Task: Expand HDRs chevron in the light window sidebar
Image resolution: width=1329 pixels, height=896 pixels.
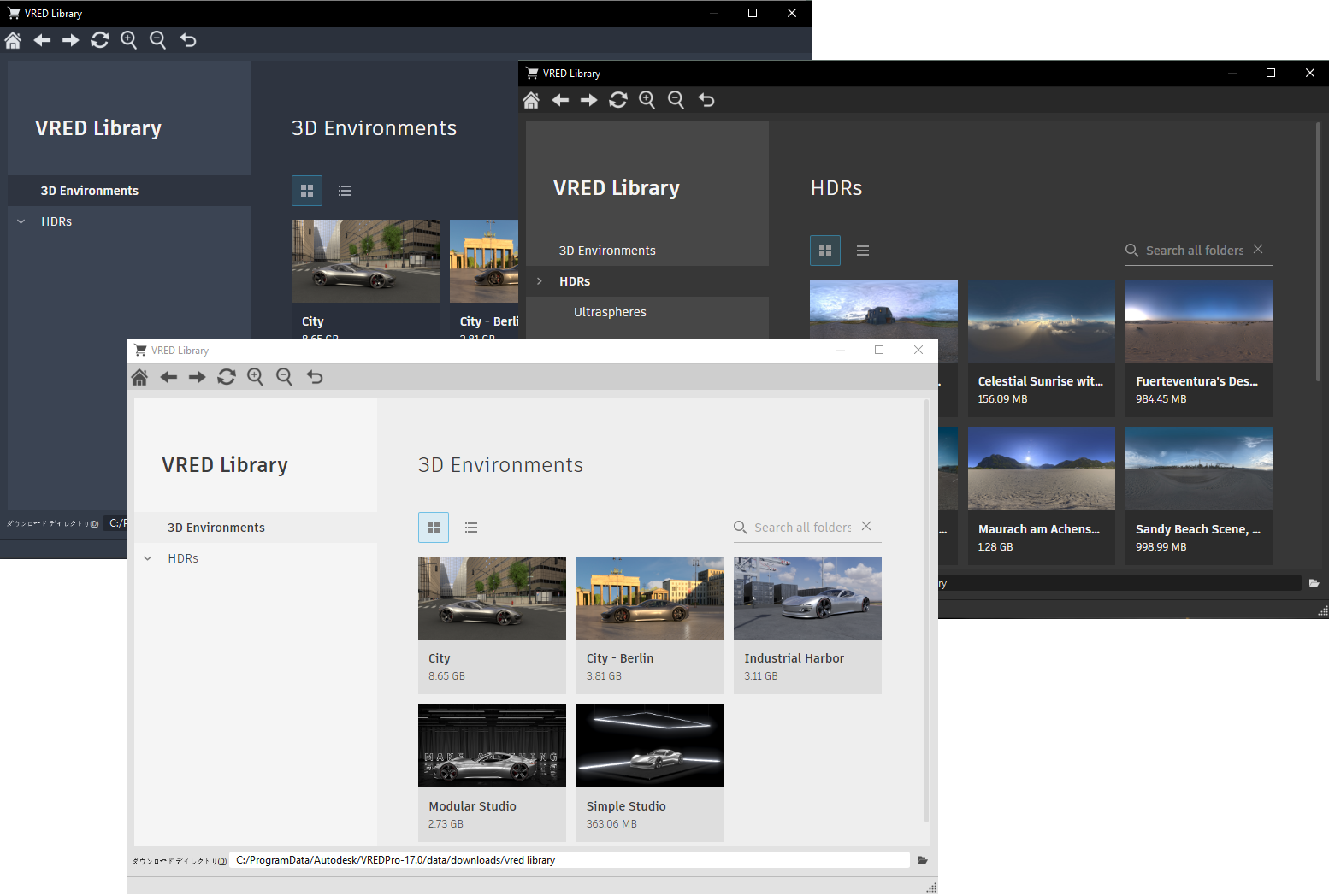Action: [x=148, y=558]
